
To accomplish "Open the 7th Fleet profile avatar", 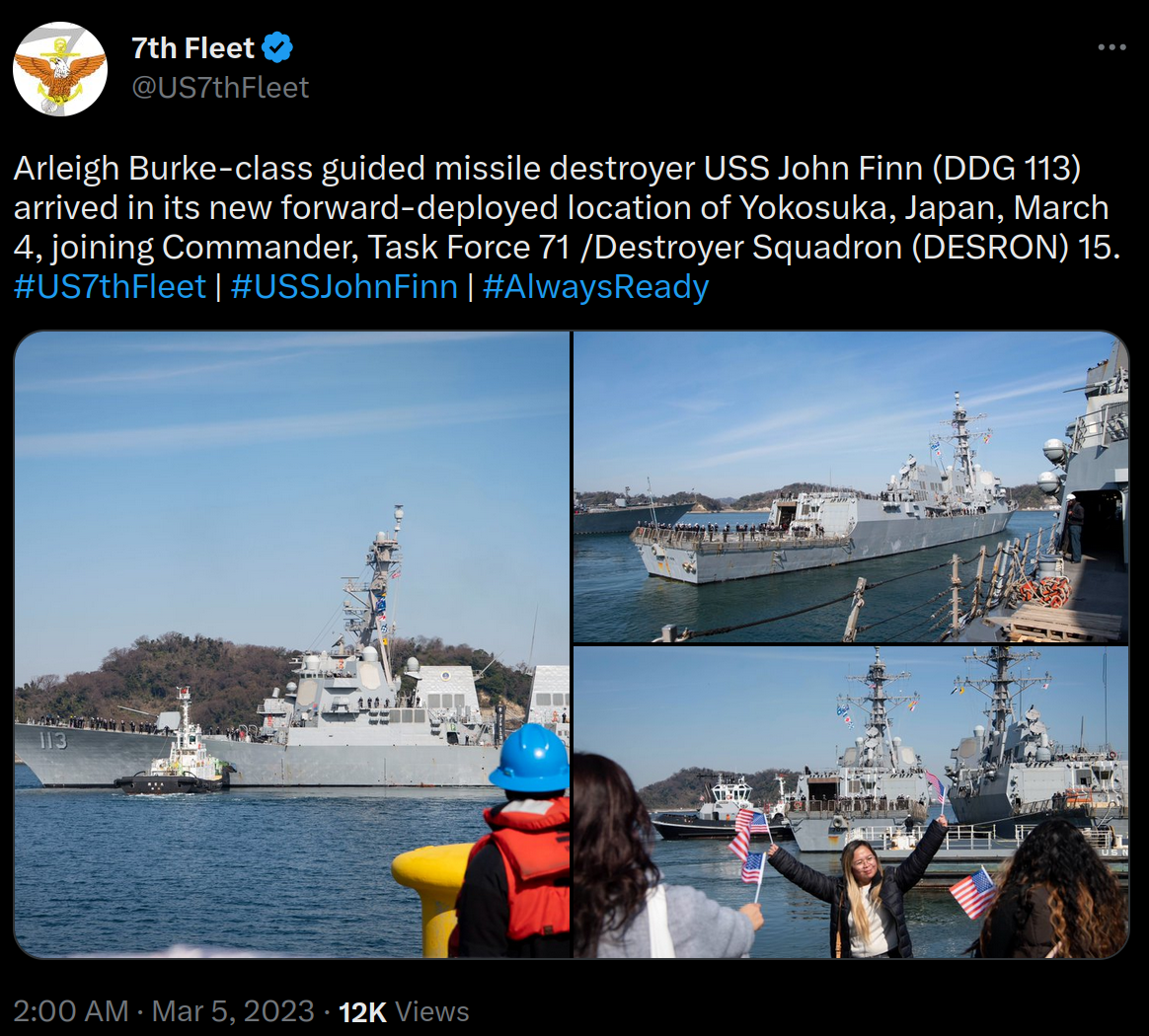I will click(60, 69).
